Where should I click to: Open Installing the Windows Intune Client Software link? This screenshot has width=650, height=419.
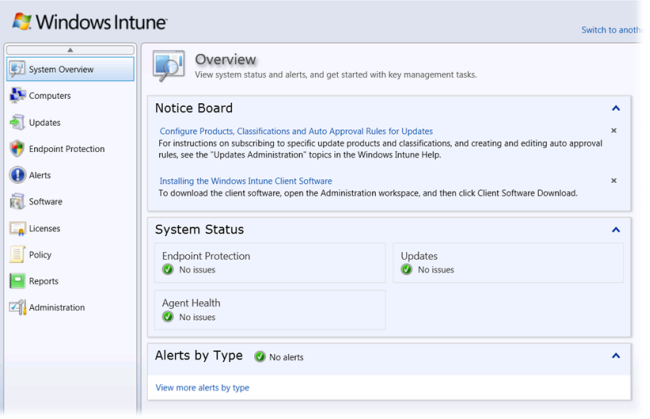(x=246, y=181)
